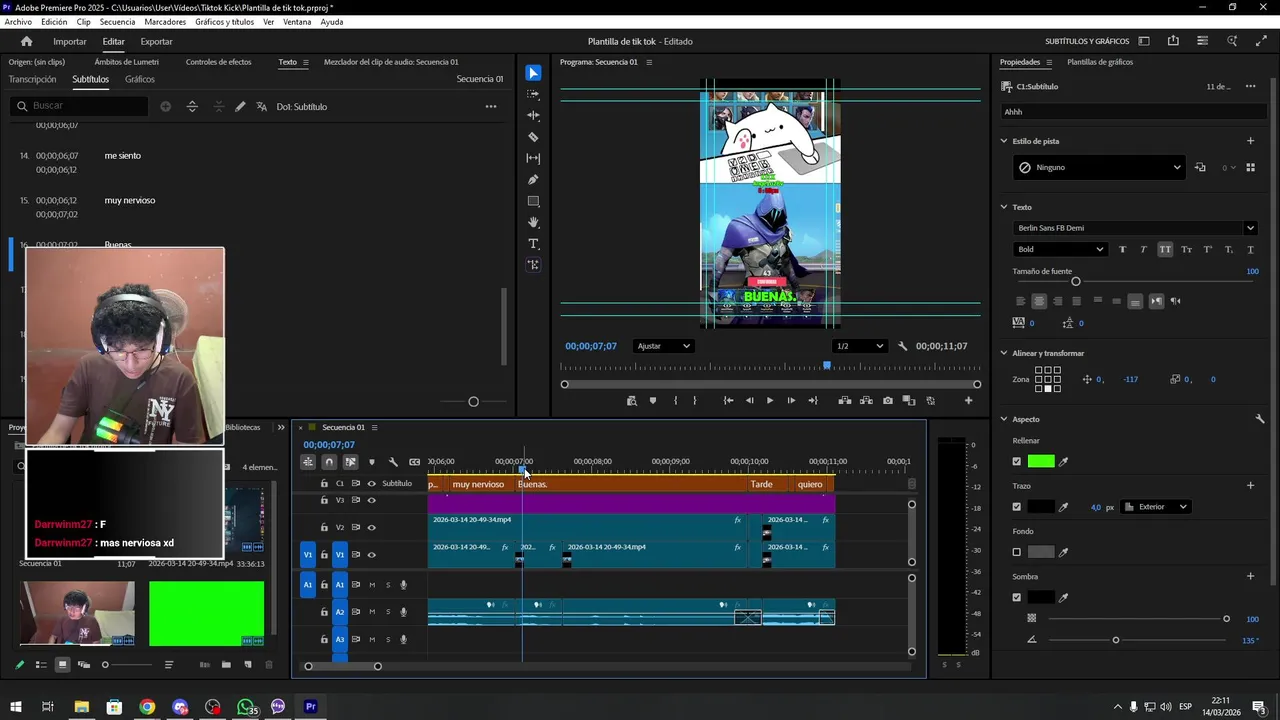Select the Razor tool
The width and height of the screenshot is (1280, 720).
click(533, 137)
